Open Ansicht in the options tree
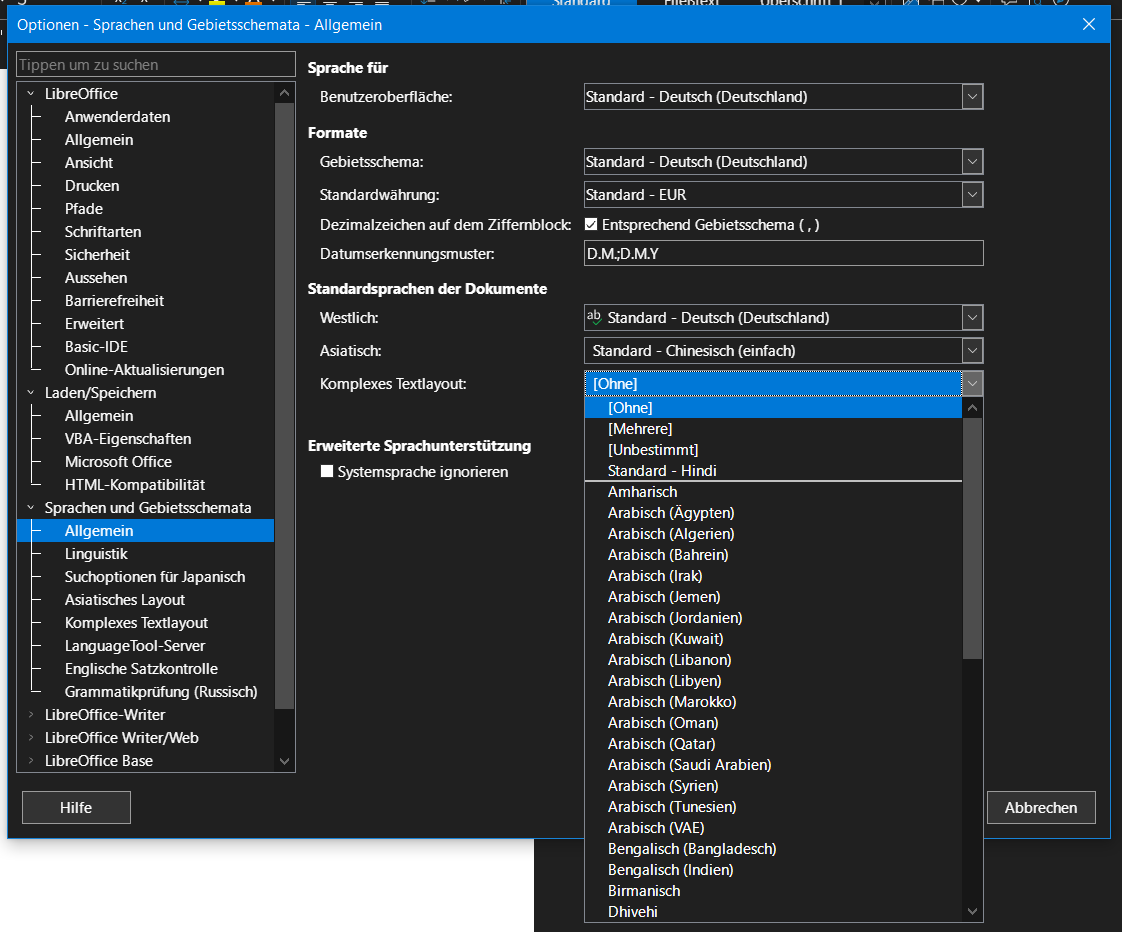This screenshot has height=932, width=1122. click(89, 162)
